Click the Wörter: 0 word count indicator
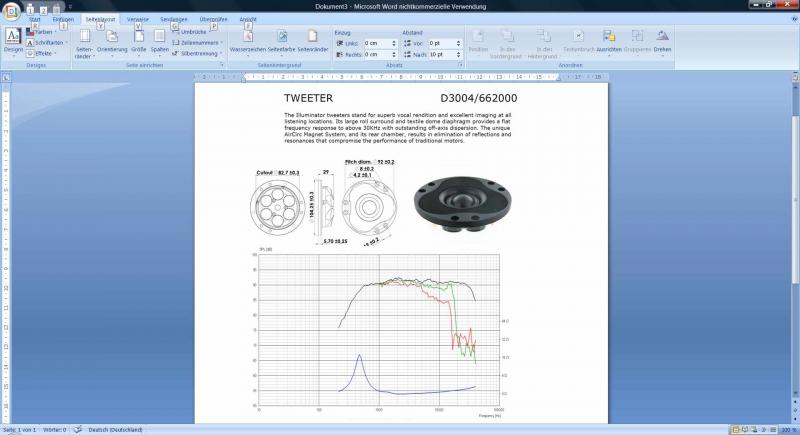This screenshot has width=800, height=435. click(55, 430)
